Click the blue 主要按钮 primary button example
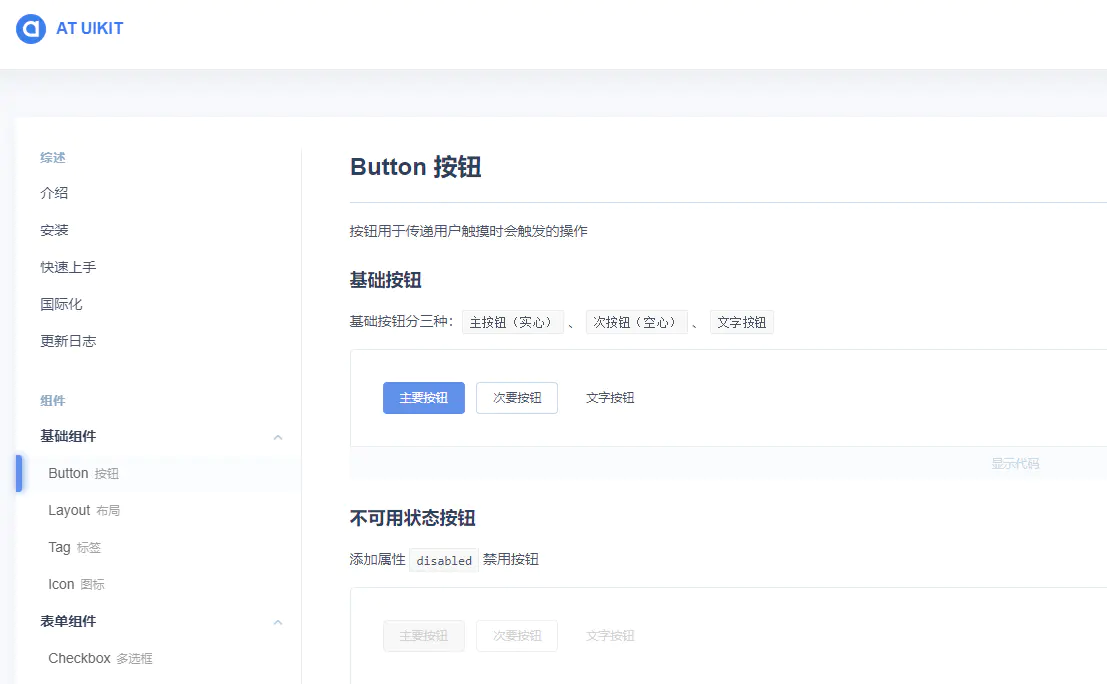Viewport: 1107px width, 684px height. 423,397
